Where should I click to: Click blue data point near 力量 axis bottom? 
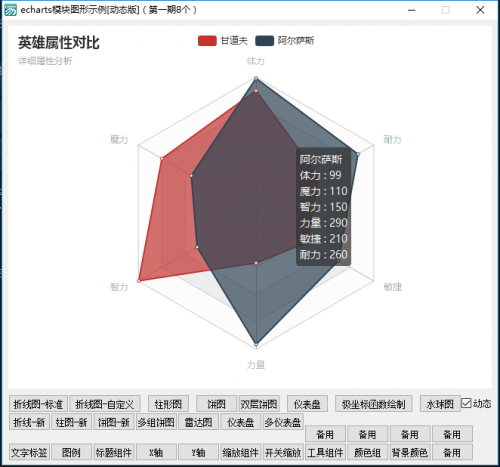click(256, 344)
